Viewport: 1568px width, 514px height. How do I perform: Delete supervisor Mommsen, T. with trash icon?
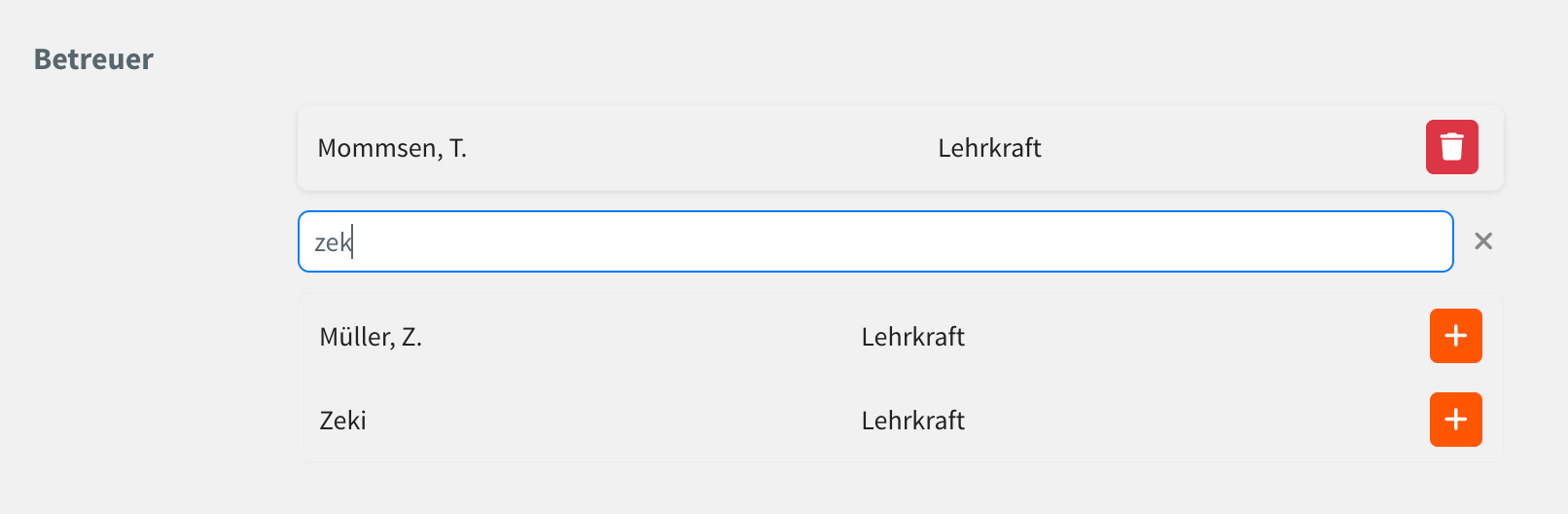tap(1451, 147)
